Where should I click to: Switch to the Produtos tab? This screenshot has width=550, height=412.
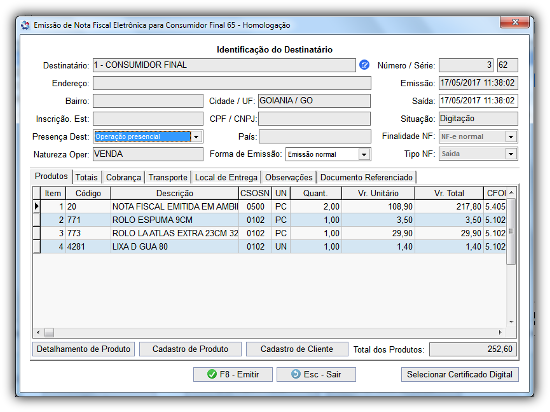point(51,176)
